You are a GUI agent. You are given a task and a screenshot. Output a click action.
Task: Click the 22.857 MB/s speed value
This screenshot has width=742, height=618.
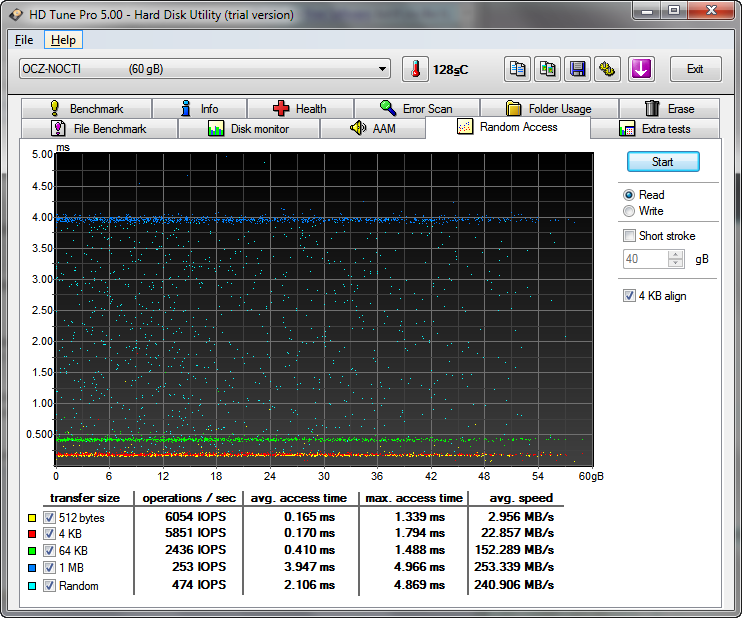[518, 533]
